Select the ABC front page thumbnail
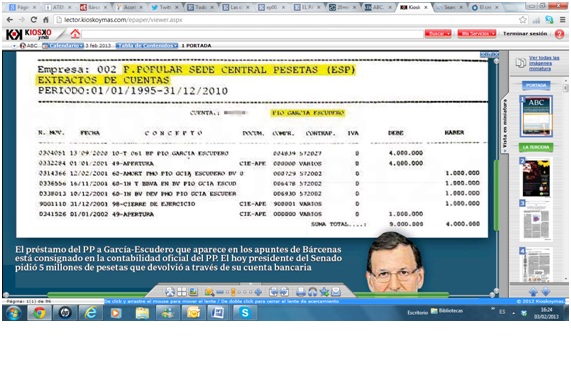 [x=536, y=116]
